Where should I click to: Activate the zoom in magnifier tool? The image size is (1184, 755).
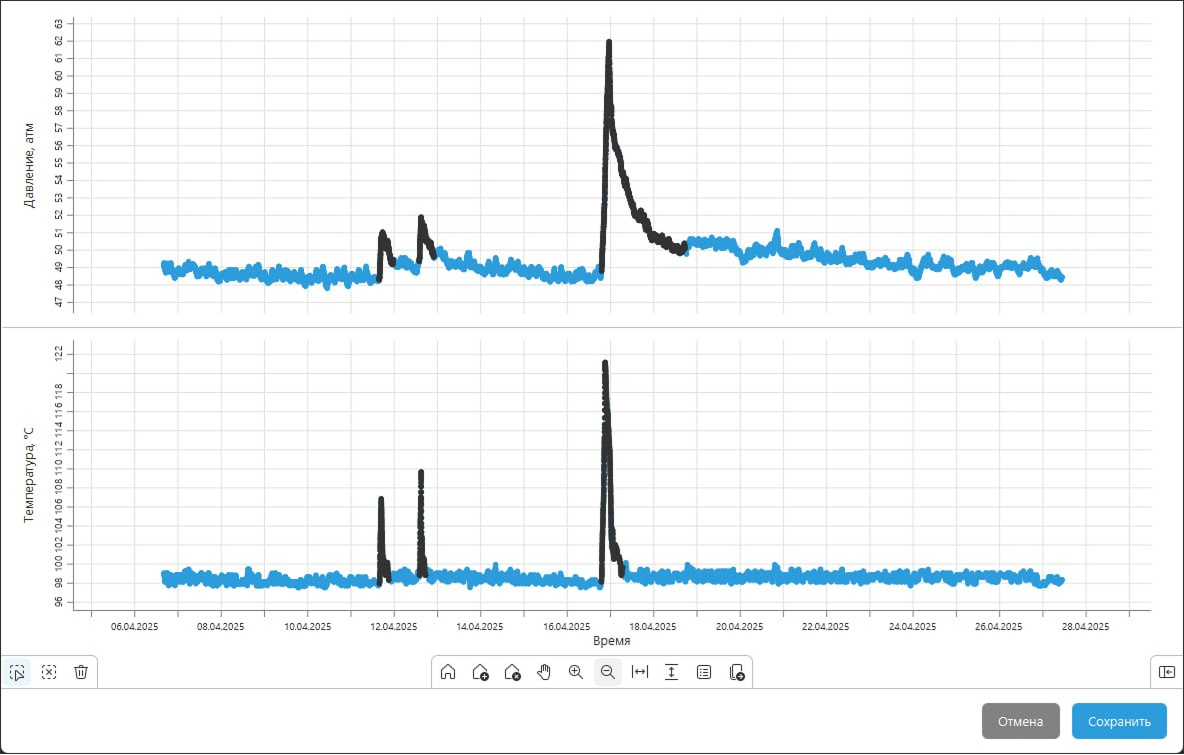pyautogui.click(x=576, y=672)
